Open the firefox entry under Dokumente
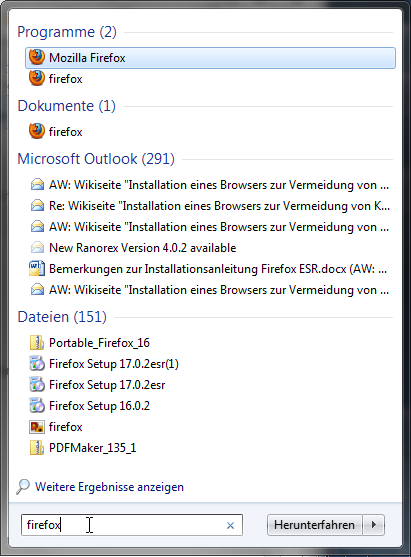 point(210,132)
